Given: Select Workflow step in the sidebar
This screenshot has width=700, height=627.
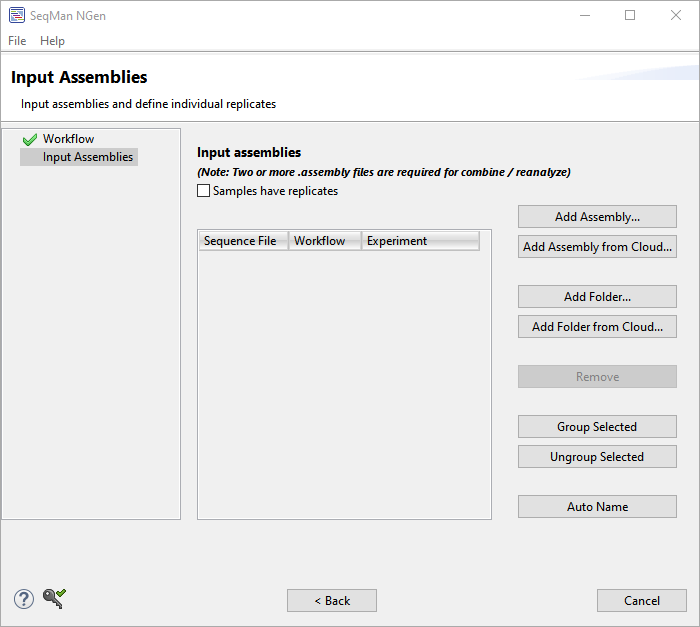Looking at the screenshot, I should 68,139.
